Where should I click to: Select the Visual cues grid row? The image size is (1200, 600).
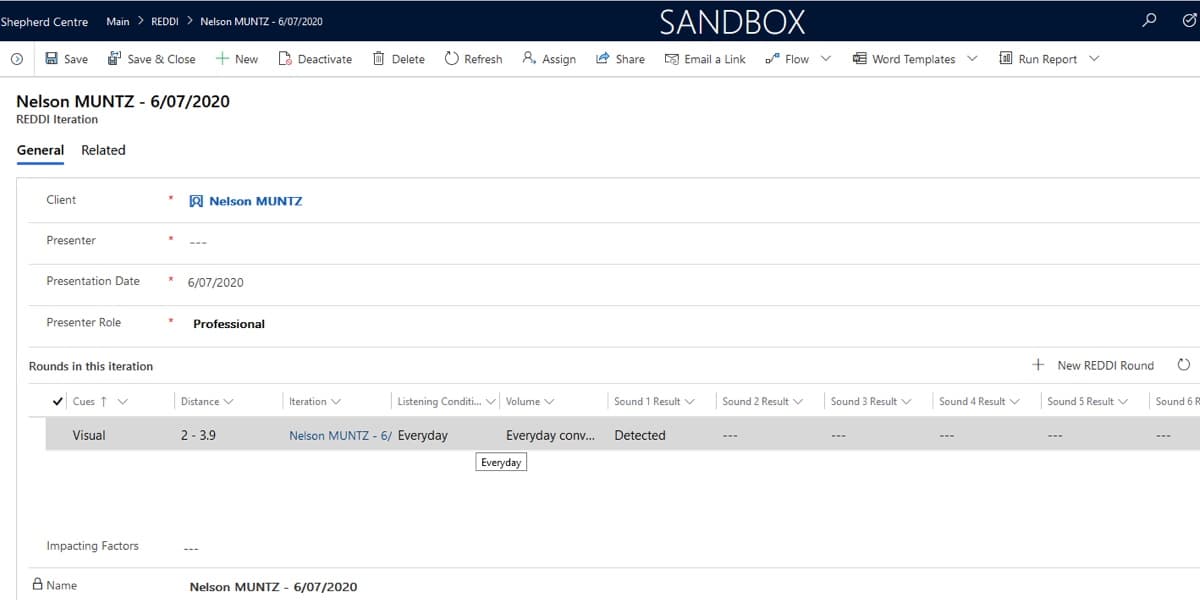click(x=89, y=435)
